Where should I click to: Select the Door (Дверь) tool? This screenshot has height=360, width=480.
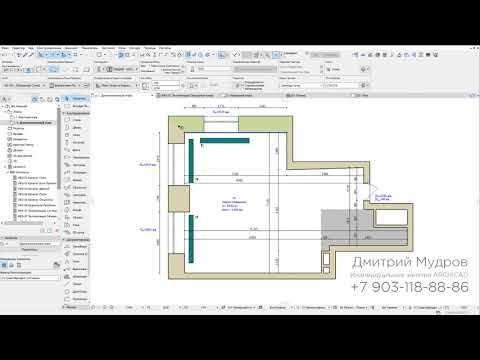[76, 128]
